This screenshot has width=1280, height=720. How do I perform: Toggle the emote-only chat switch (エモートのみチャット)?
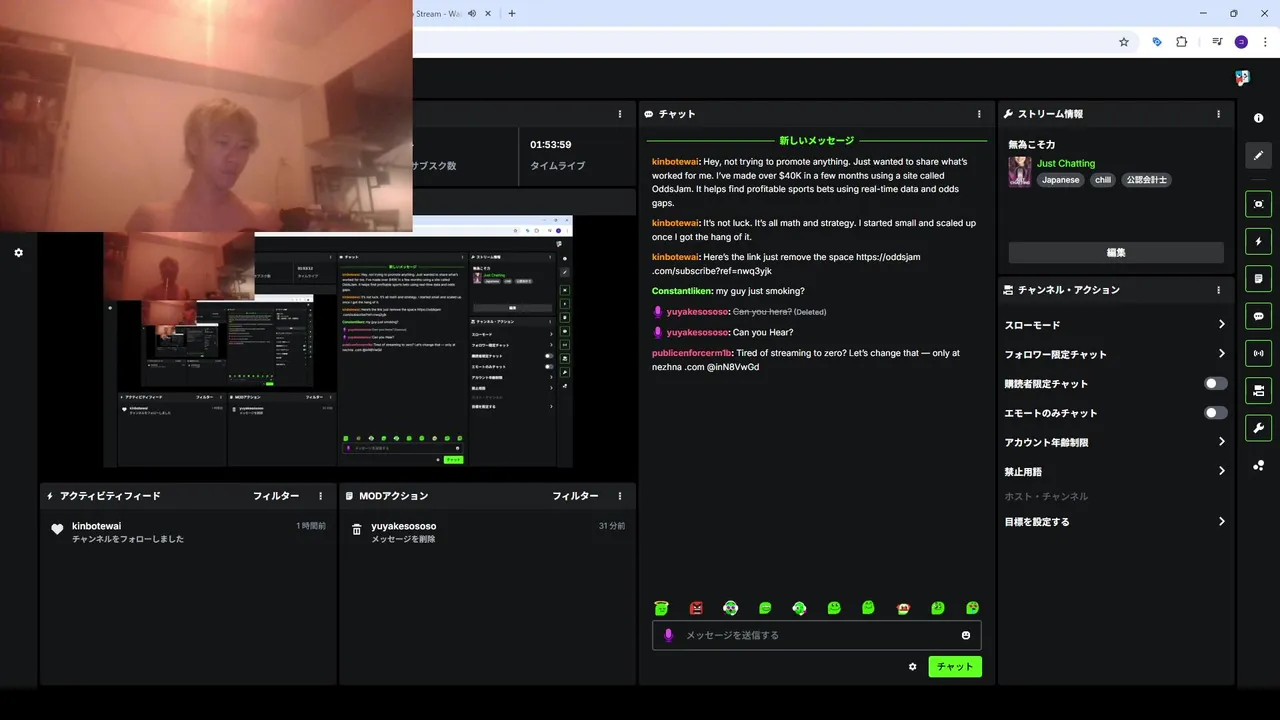coord(1216,412)
